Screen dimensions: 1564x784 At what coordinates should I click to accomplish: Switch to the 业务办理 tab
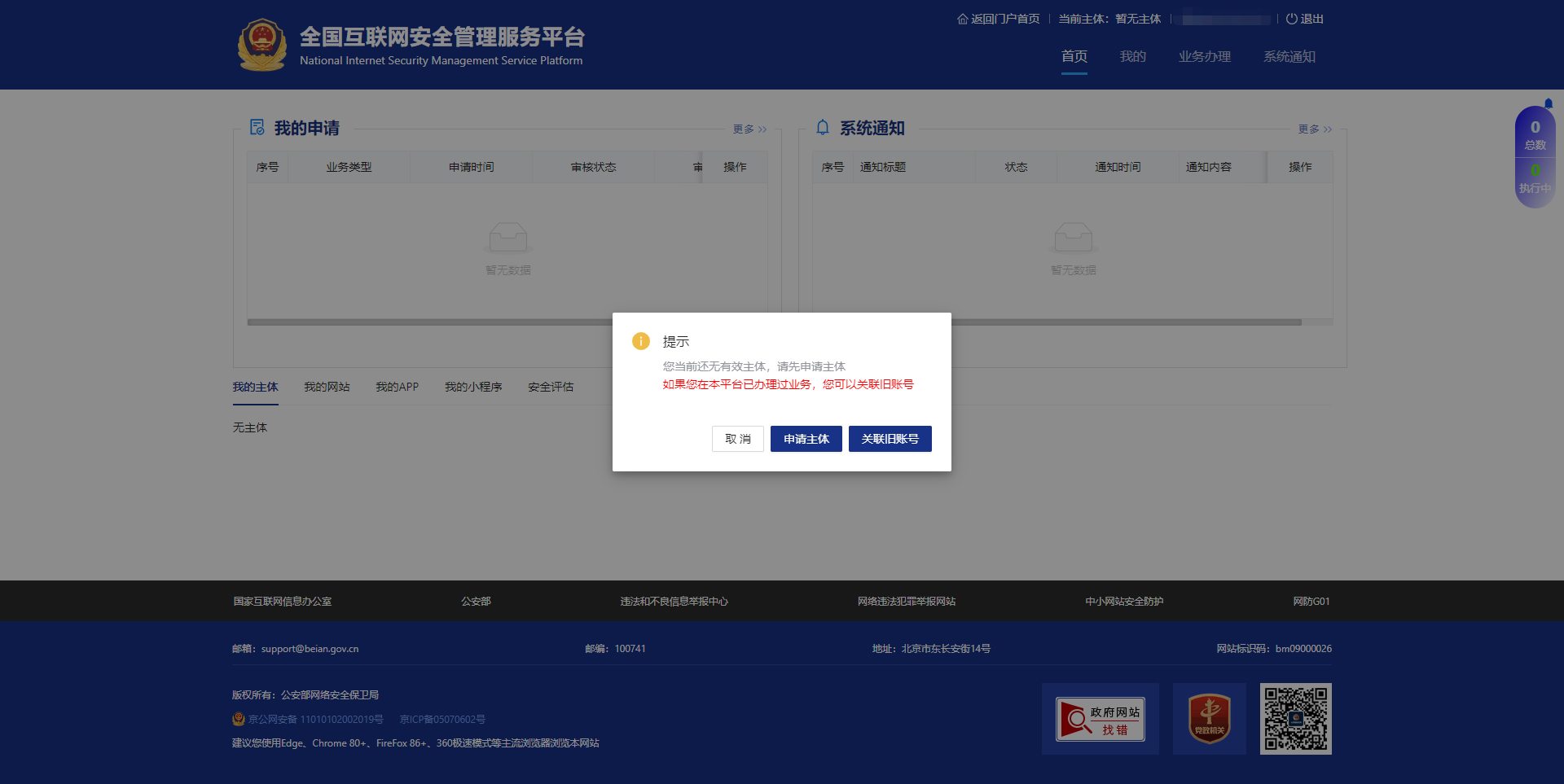pyautogui.click(x=1205, y=56)
